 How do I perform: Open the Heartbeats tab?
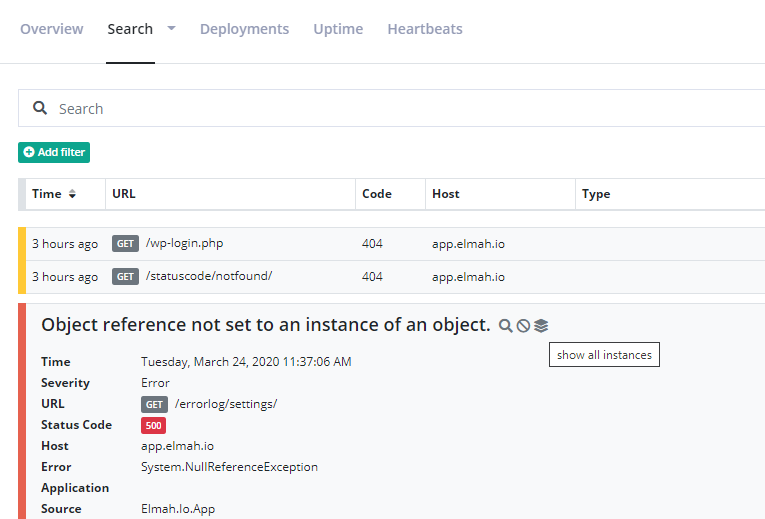point(425,29)
